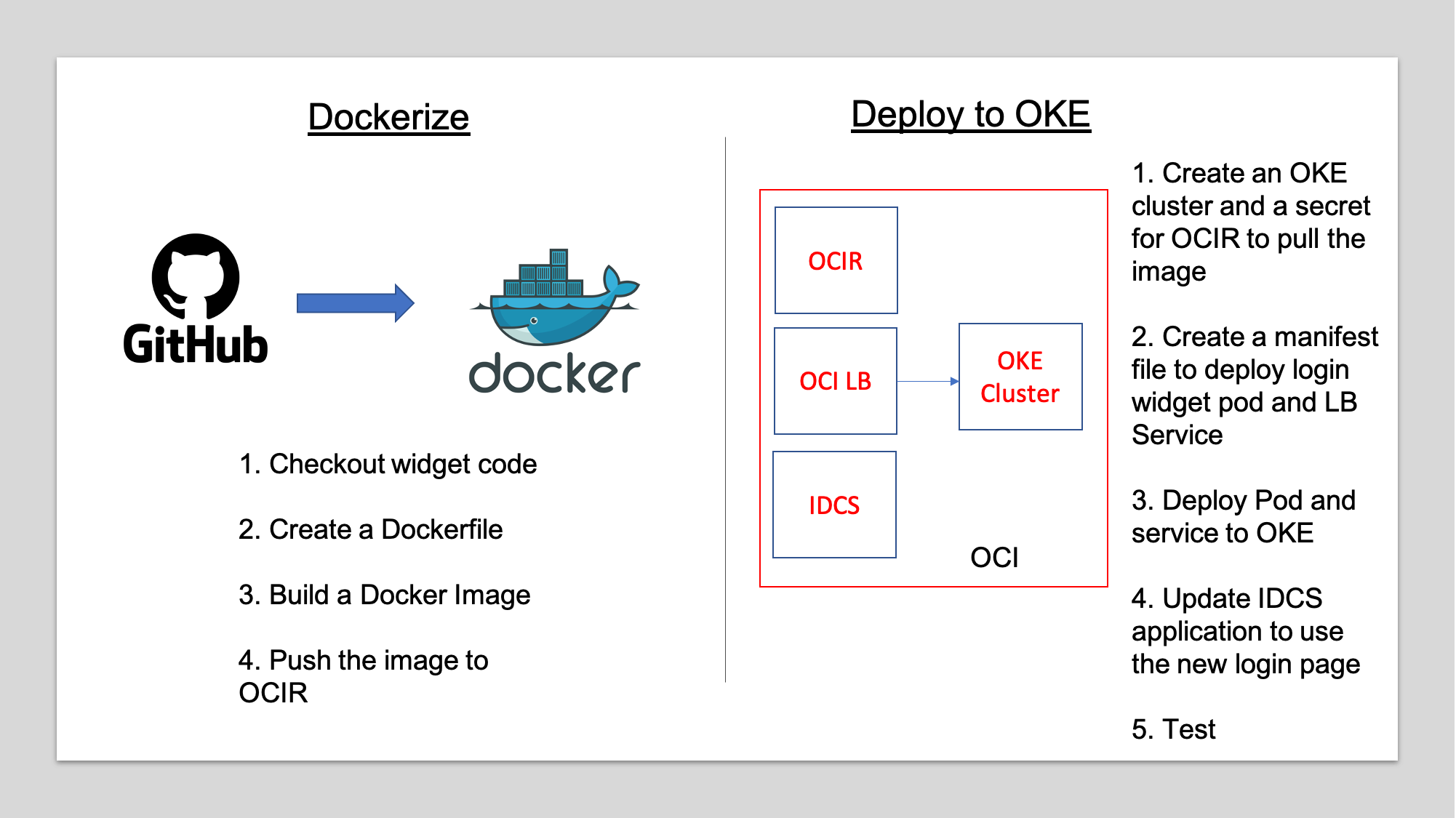Click the OCI label in the red container
1456x818 pixels.
(x=994, y=558)
